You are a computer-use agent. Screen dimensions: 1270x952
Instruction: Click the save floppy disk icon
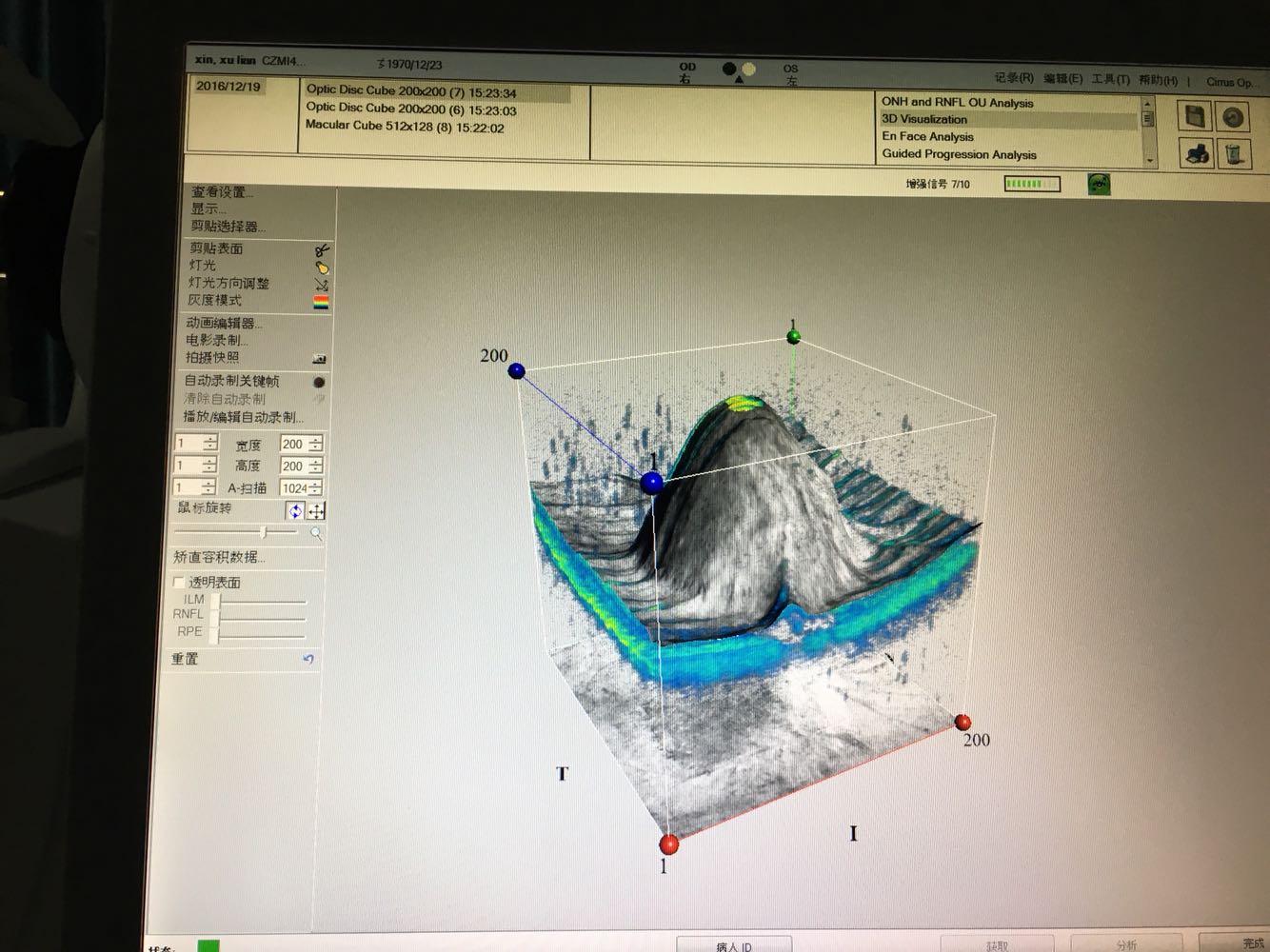click(1195, 116)
